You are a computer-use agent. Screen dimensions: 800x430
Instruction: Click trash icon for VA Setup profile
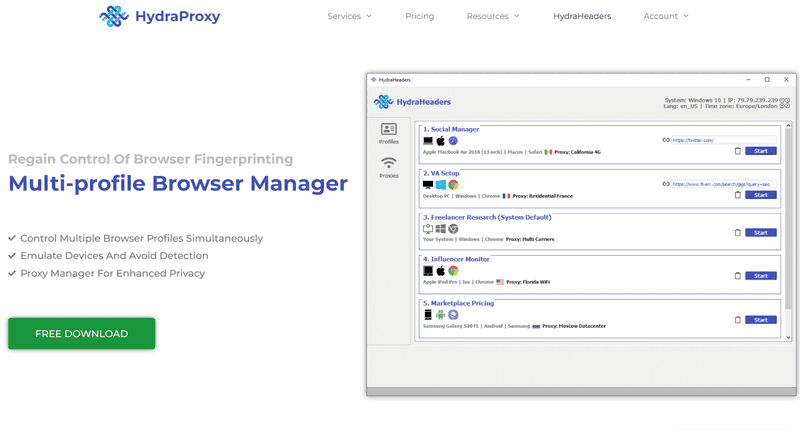point(737,195)
